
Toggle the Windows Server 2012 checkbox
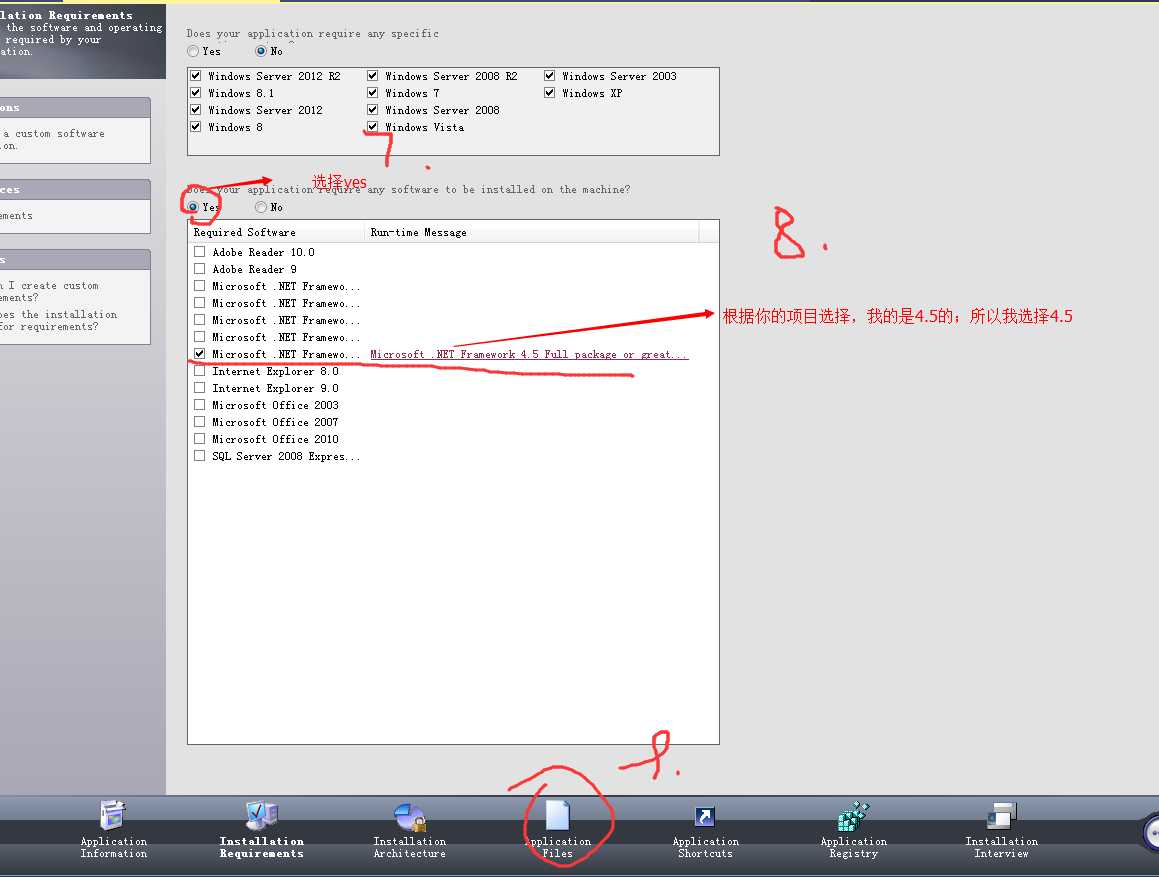[x=196, y=109]
